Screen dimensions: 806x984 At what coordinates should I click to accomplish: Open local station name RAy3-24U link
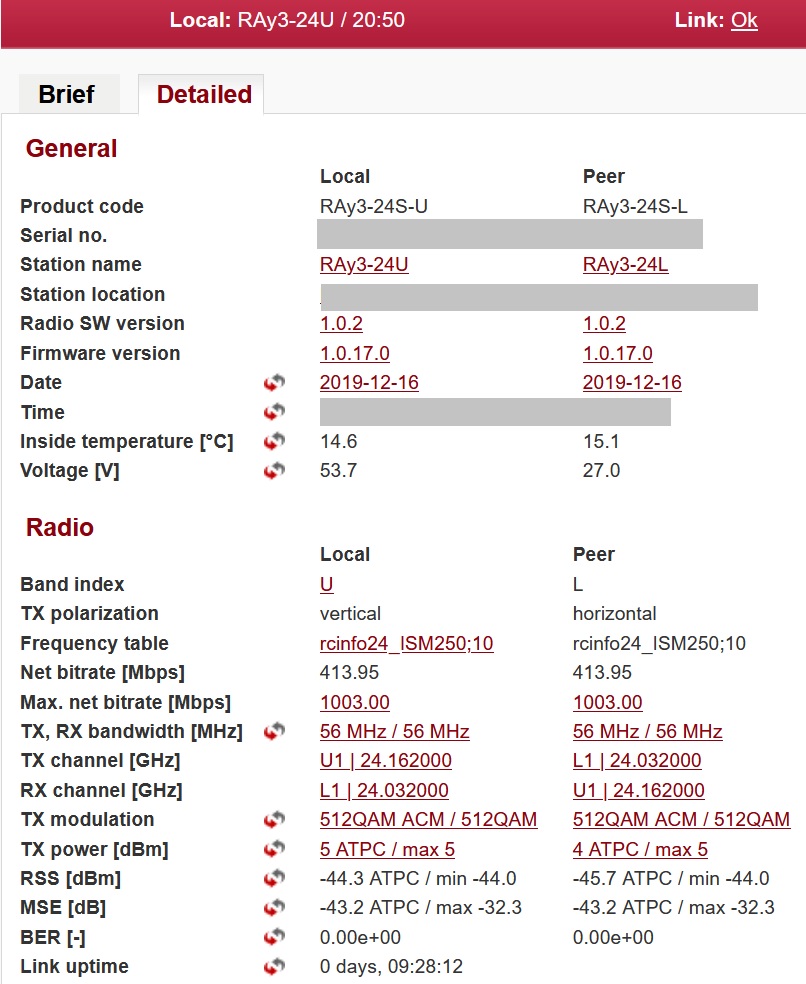pos(364,265)
